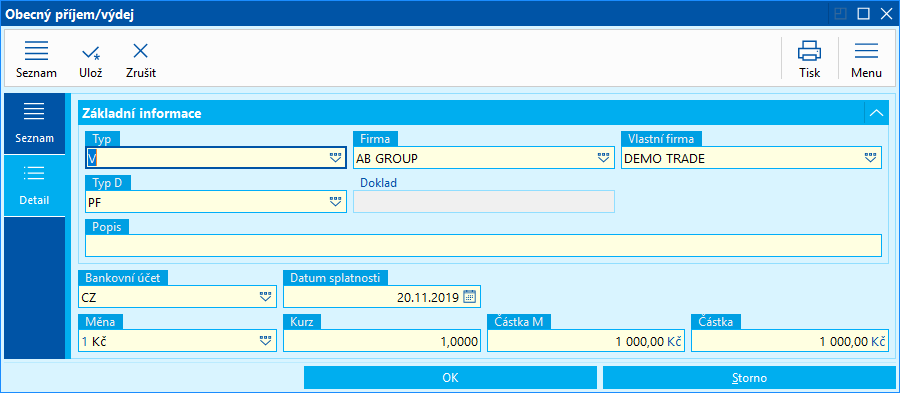
Task: Click the Částka M amount field
Action: [585, 342]
